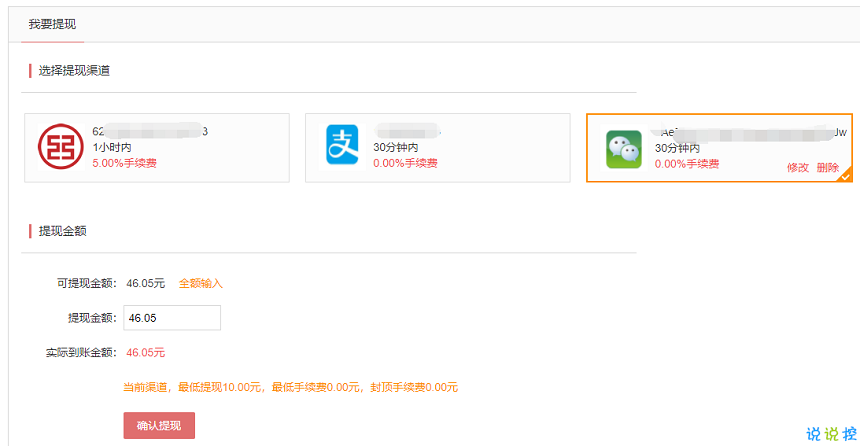Select the WeChat withdrawal channel card
Screen dimensions: 860x446
pyautogui.click(x=719, y=148)
